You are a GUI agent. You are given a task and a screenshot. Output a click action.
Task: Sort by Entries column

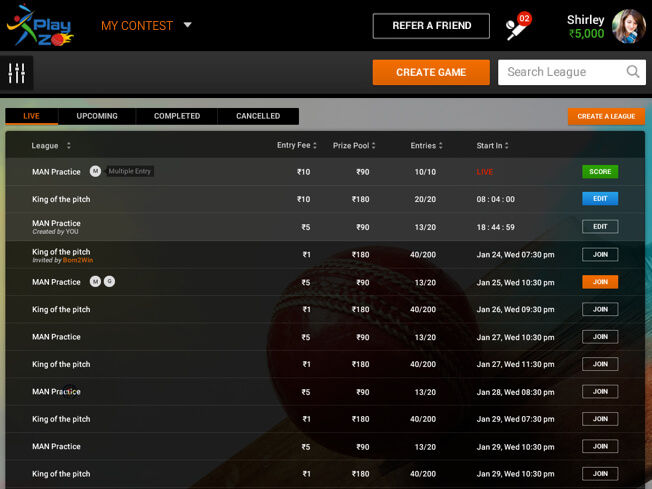point(426,146)
